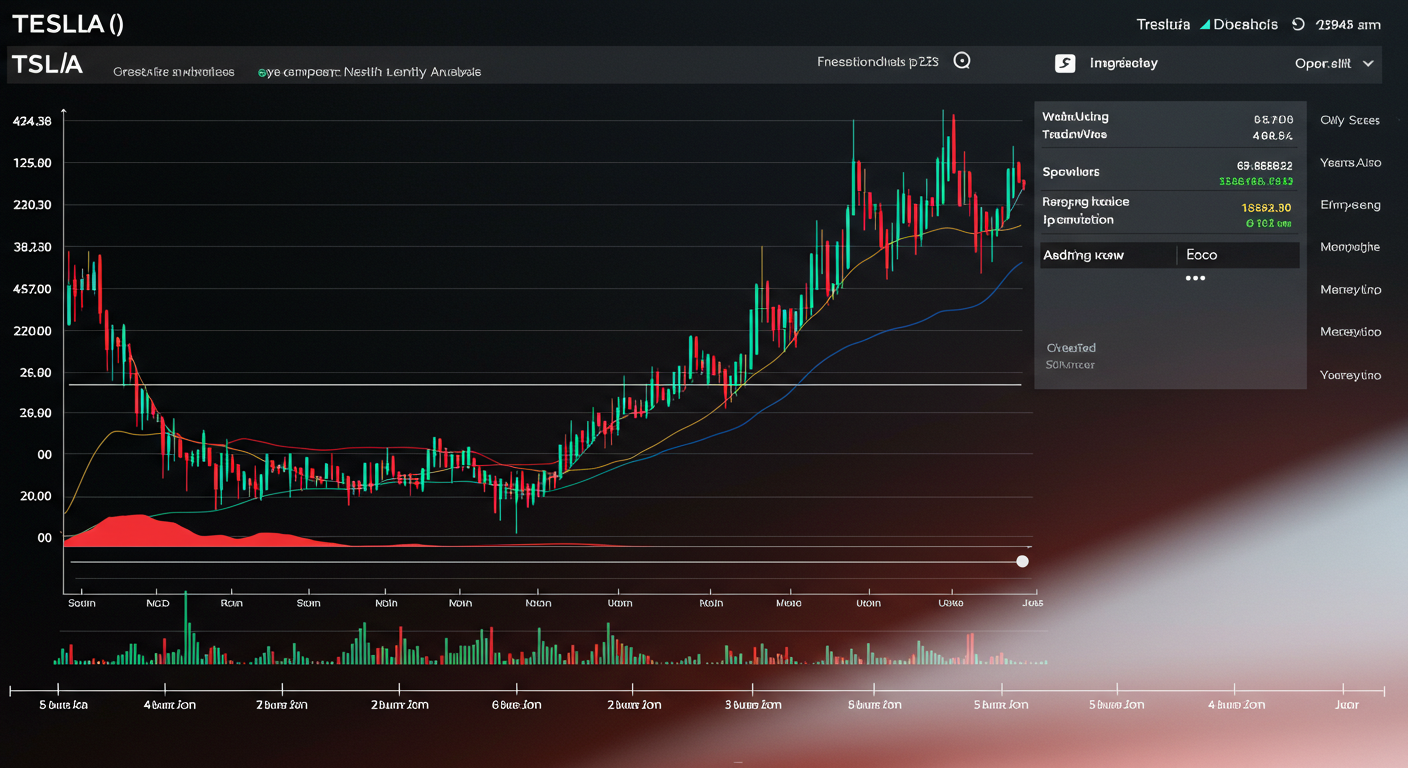Click the slider handle below the chart
This screenshot has height=768, width=1408.
[1022, 561]
